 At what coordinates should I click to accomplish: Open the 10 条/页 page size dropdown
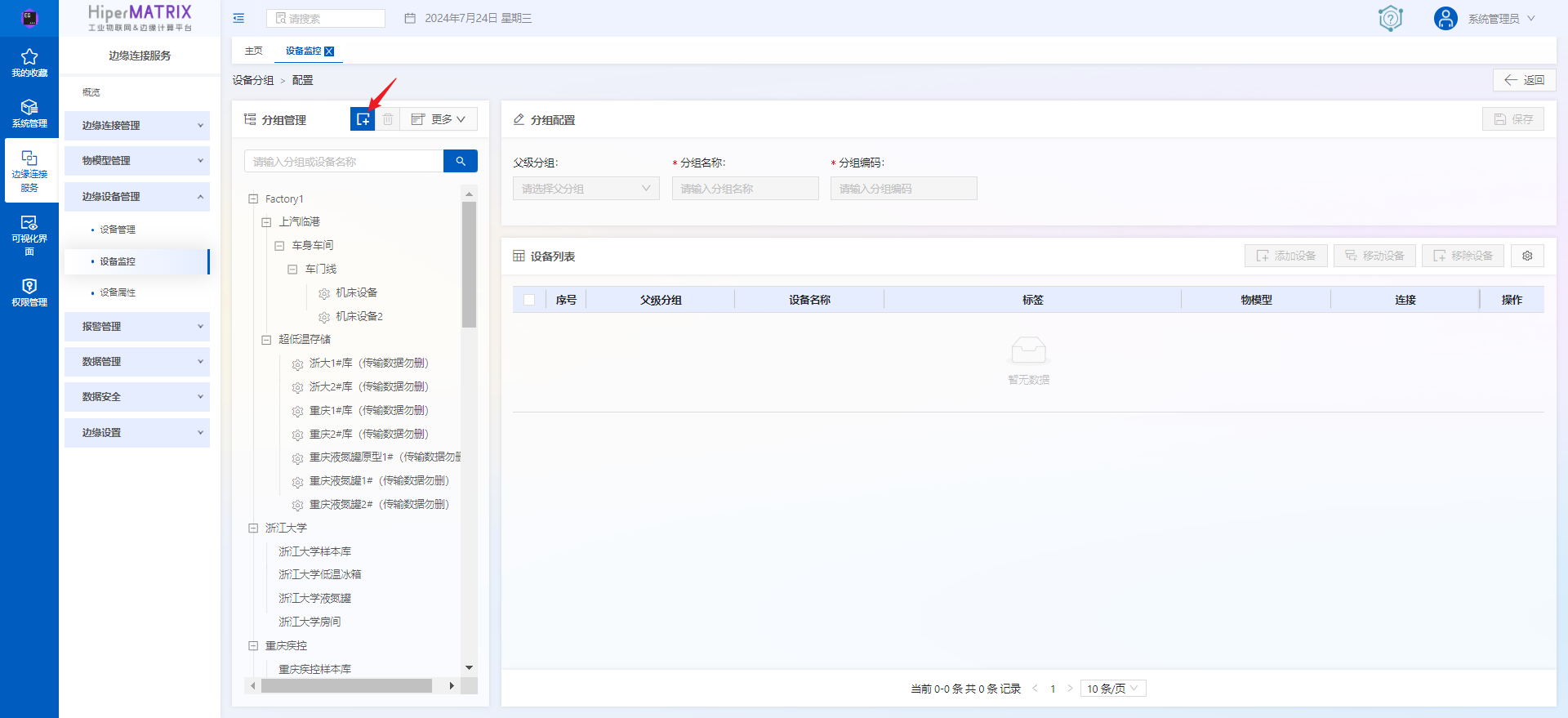coord(1112,689)
